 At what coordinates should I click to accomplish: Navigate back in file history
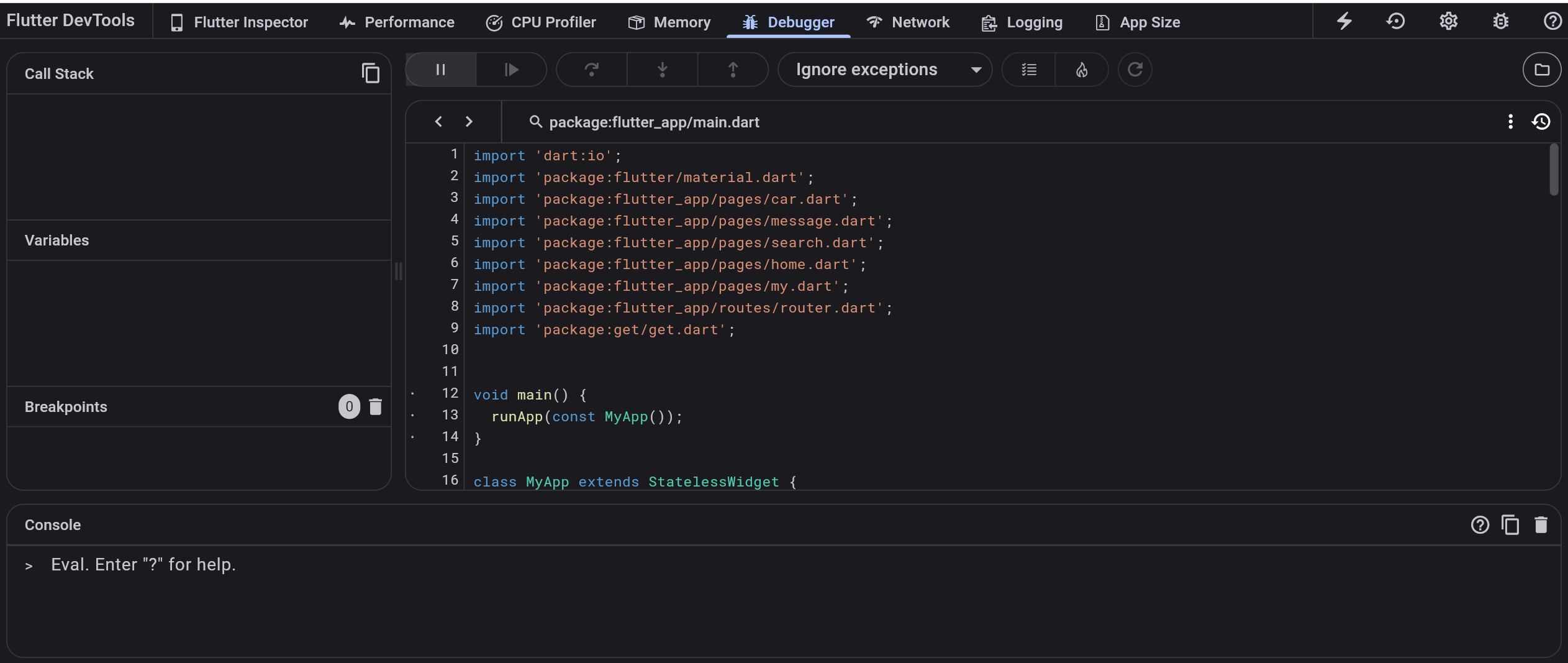(438, 122)
